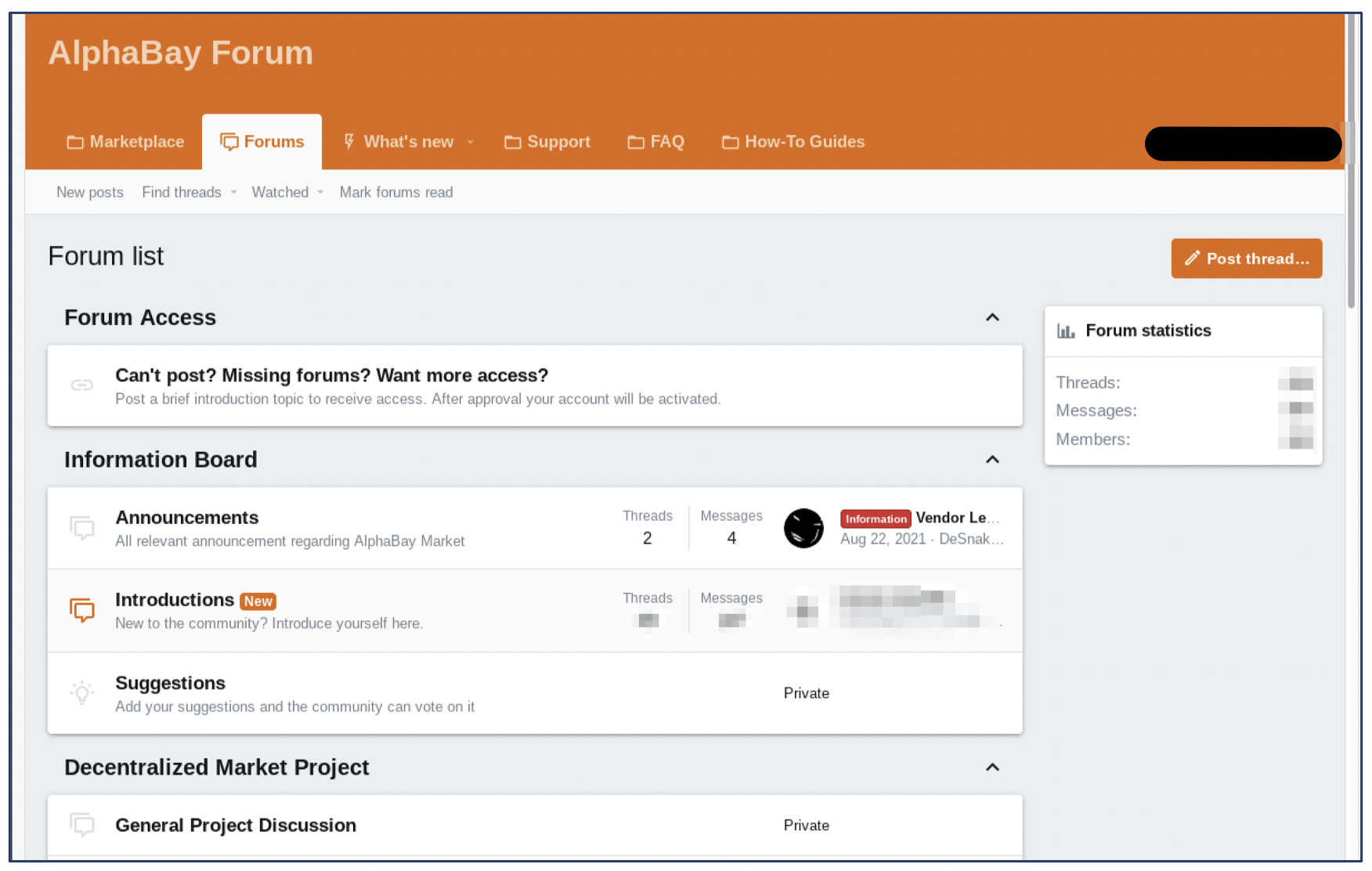Select the Forums tab
The width and height of the screenshot is (1372, 871).
[x=262, y=142]
